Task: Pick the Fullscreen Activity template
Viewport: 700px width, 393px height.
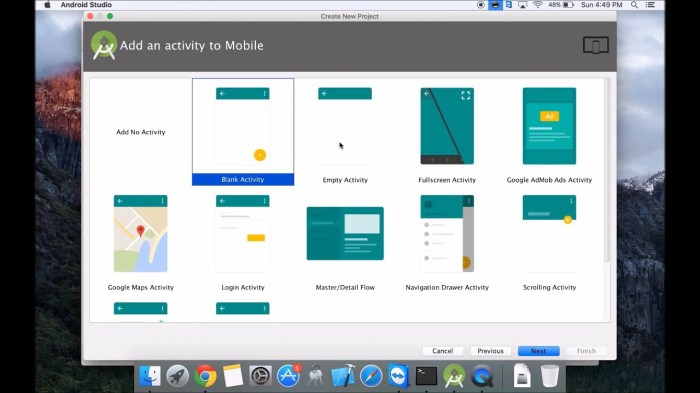Action: [447, 132]
